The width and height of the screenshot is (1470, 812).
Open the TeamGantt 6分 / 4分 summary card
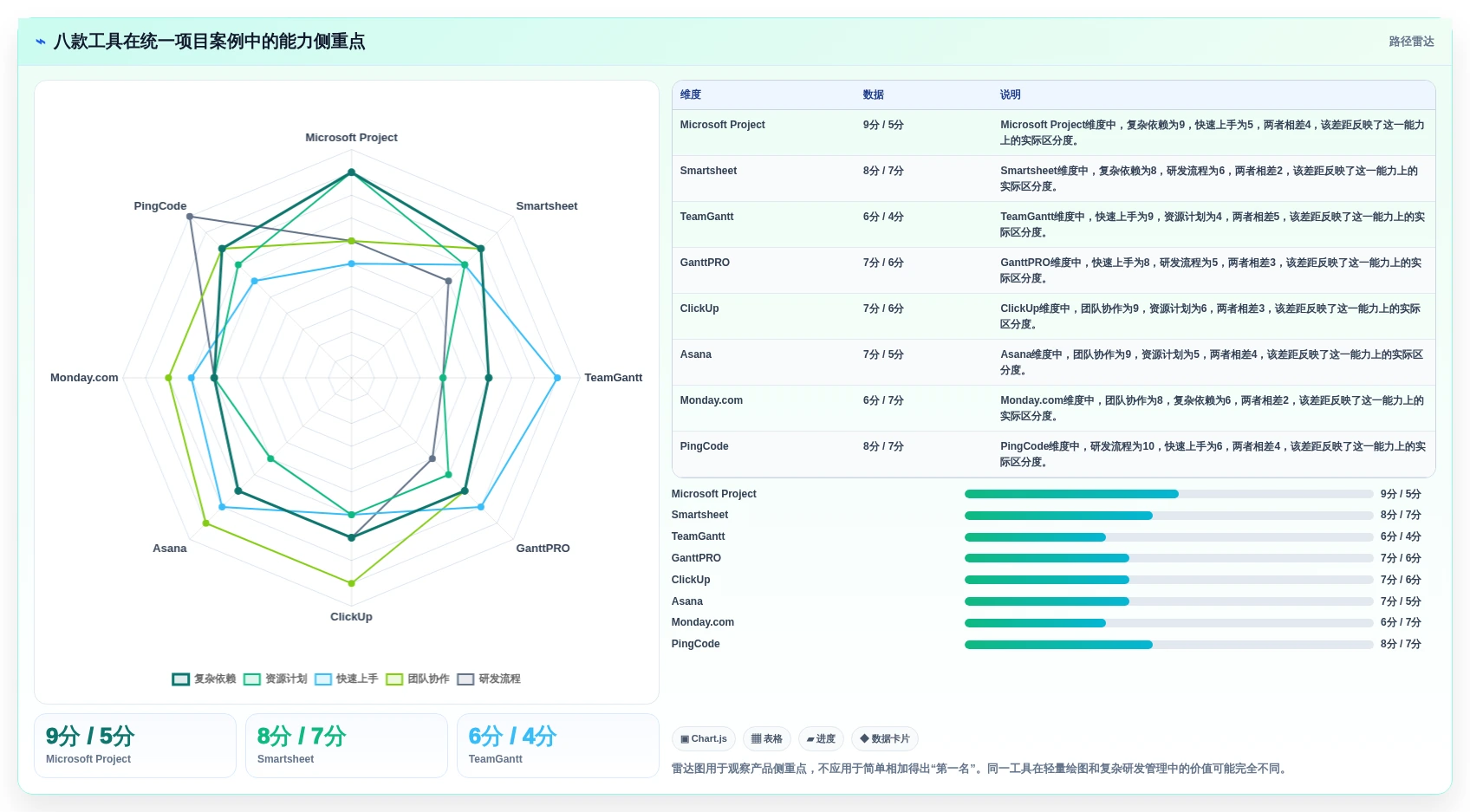(x=558, y=745)
